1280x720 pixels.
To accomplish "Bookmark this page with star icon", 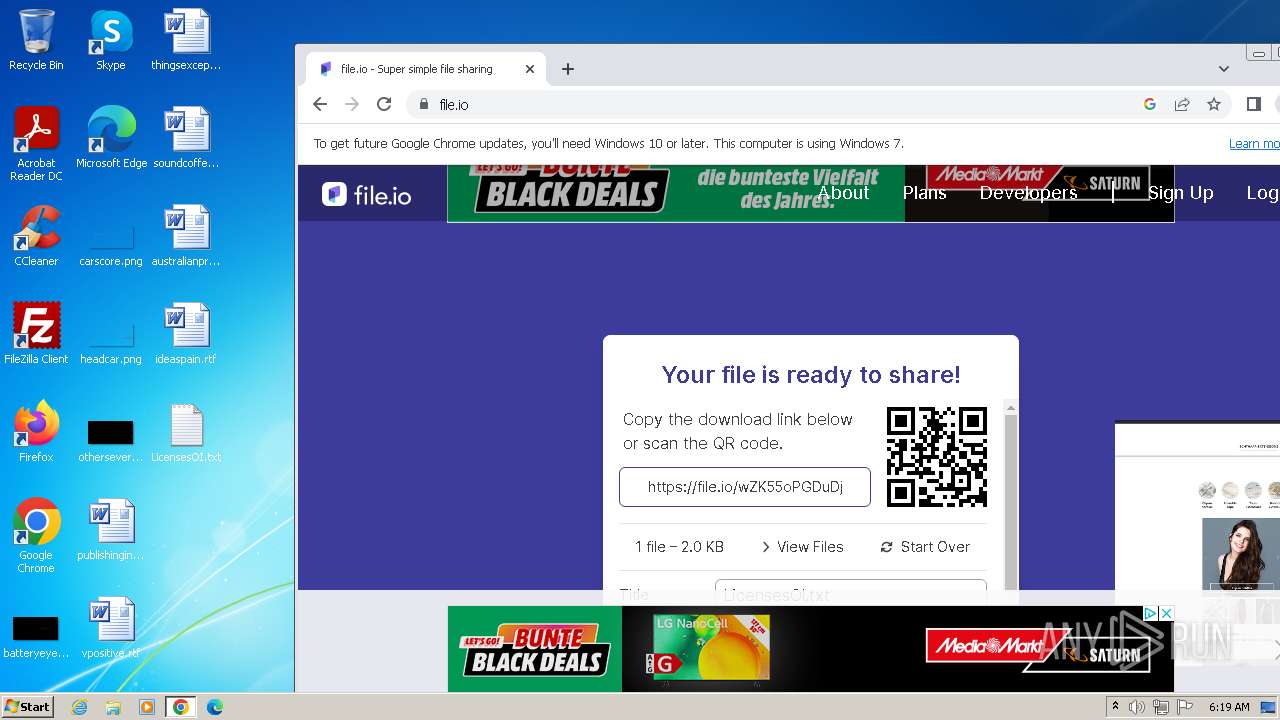I will (x=1214, y=104).
